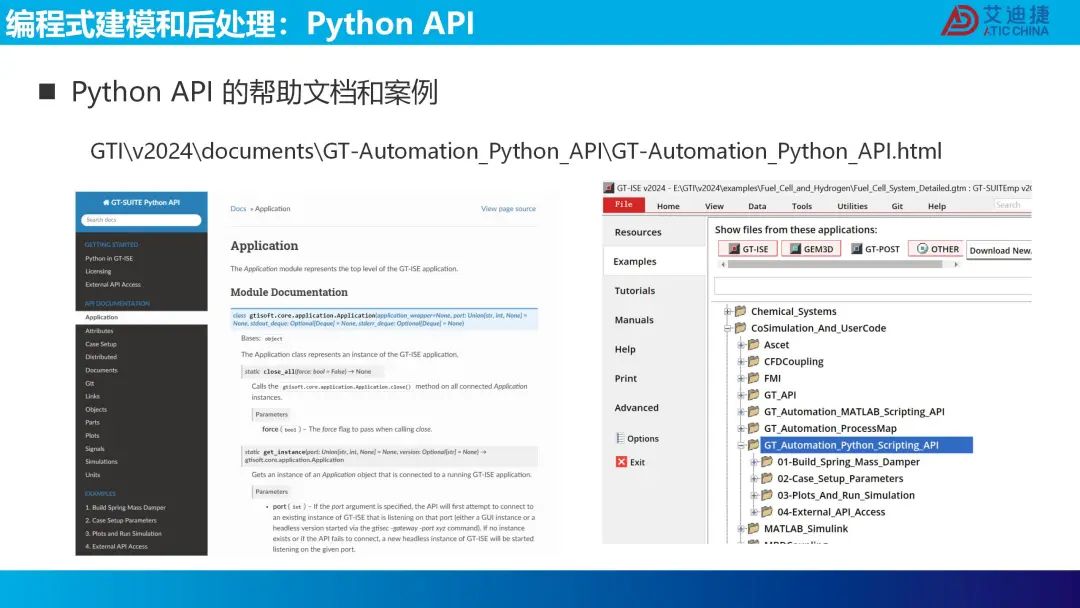Screen dimensions: 1080x608
Task: Select Help in File sidebar
Action: coord(654,349)
